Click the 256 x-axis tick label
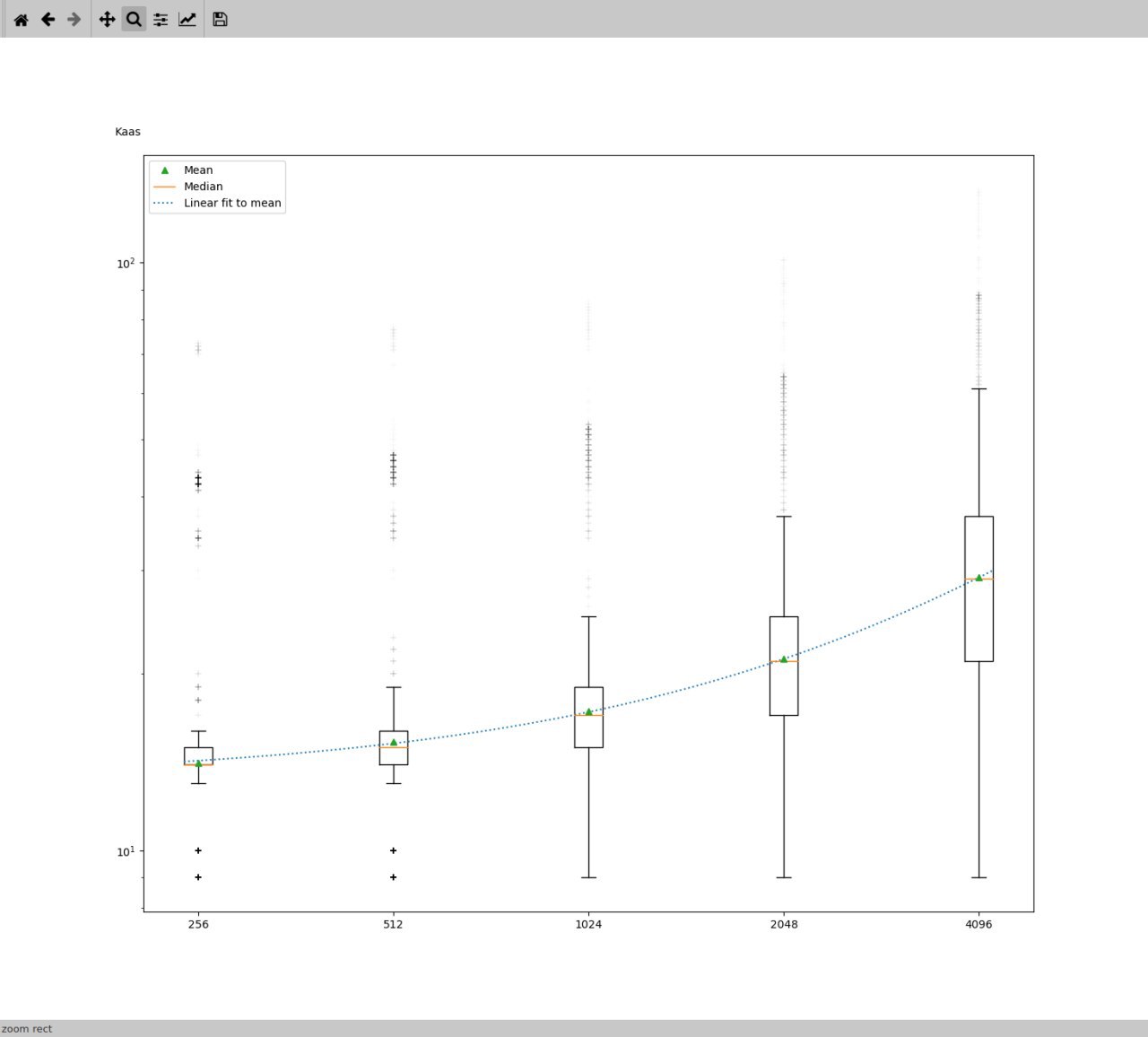 coord(198,924)
